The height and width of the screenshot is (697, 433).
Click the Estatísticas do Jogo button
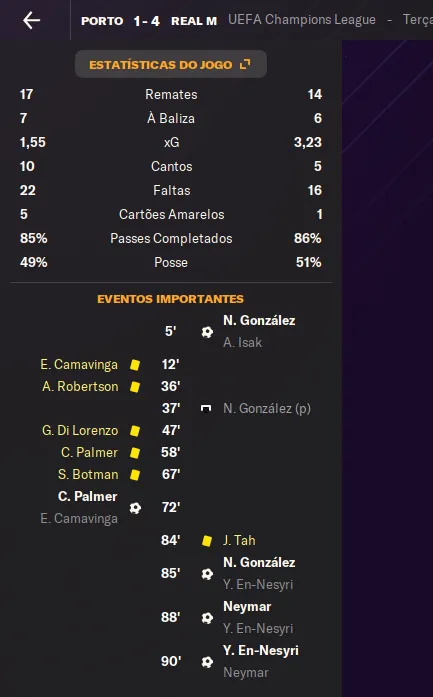point(171,64)
